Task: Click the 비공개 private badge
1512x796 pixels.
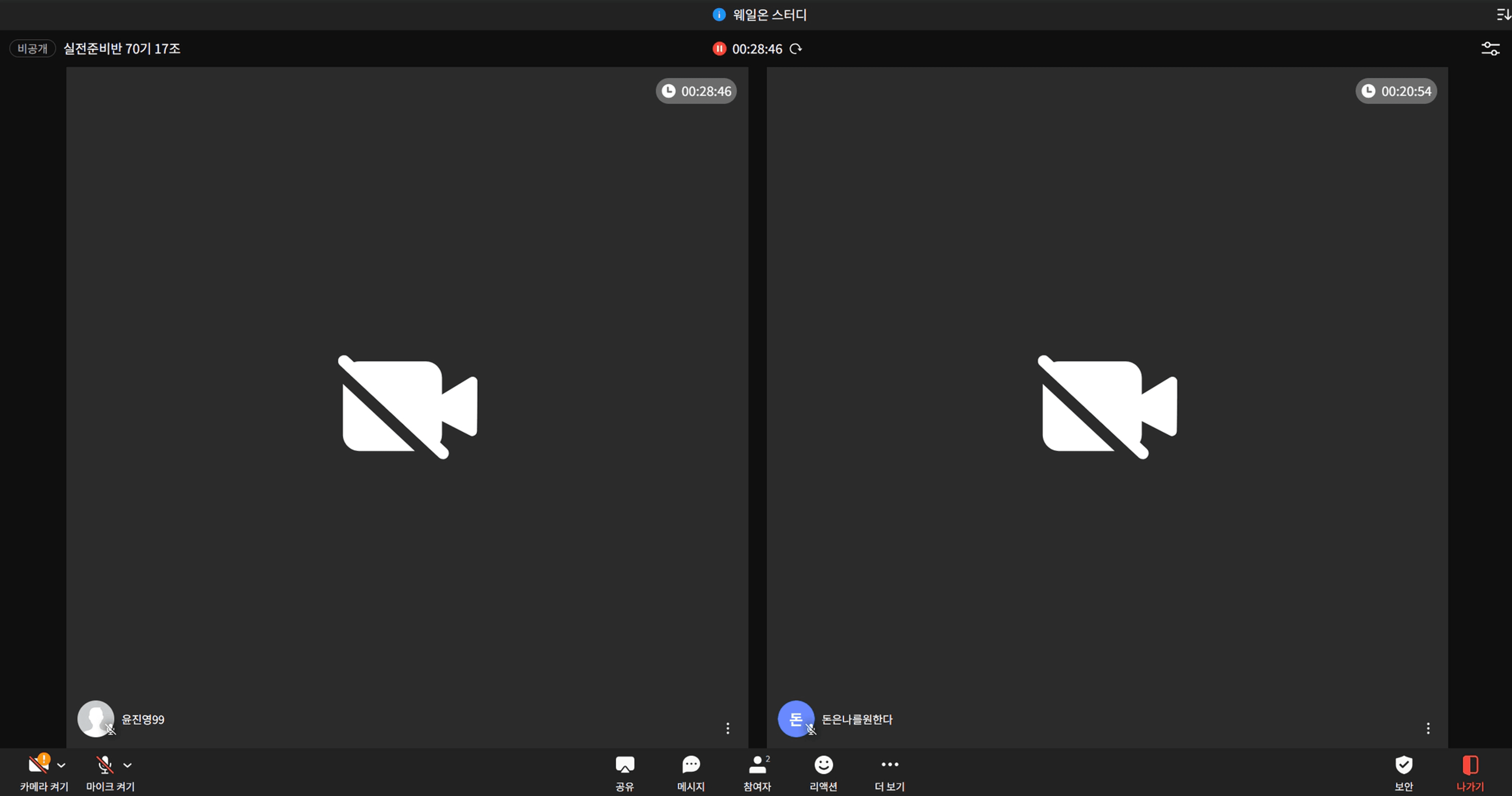Action: pos(32,48)
